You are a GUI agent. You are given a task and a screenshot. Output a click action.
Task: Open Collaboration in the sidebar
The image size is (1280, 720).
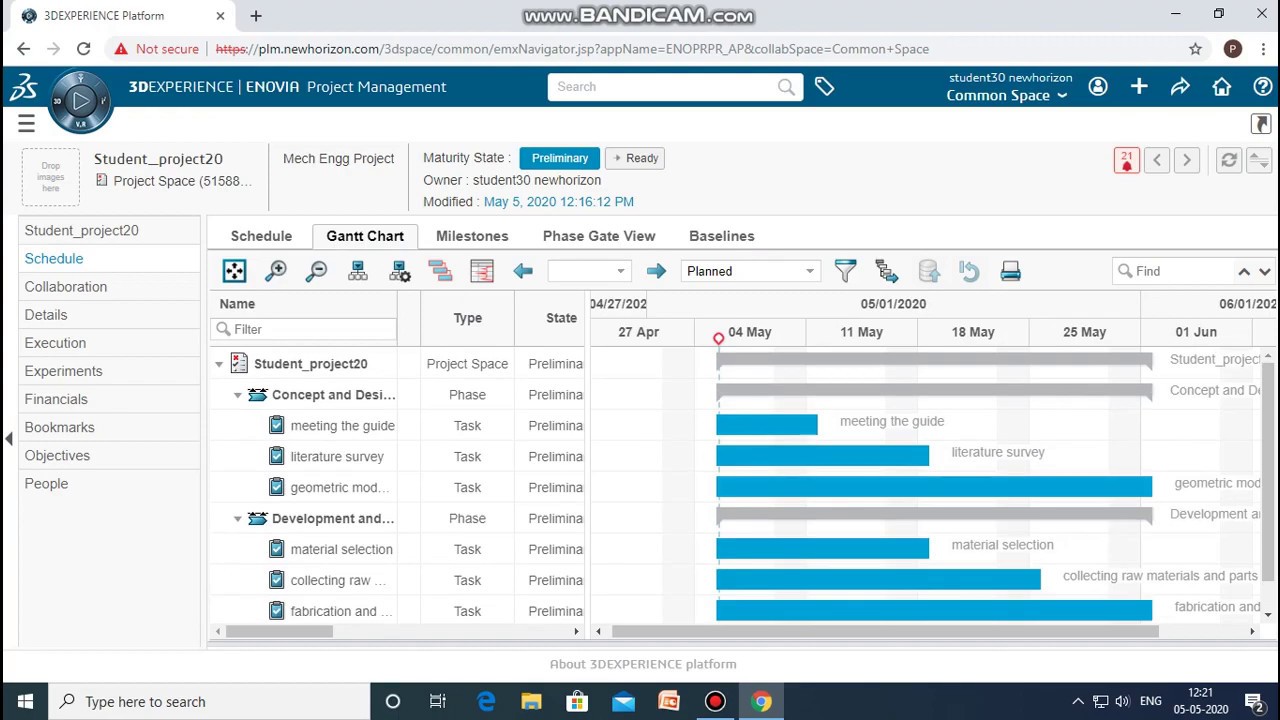[x=66, y=287]
